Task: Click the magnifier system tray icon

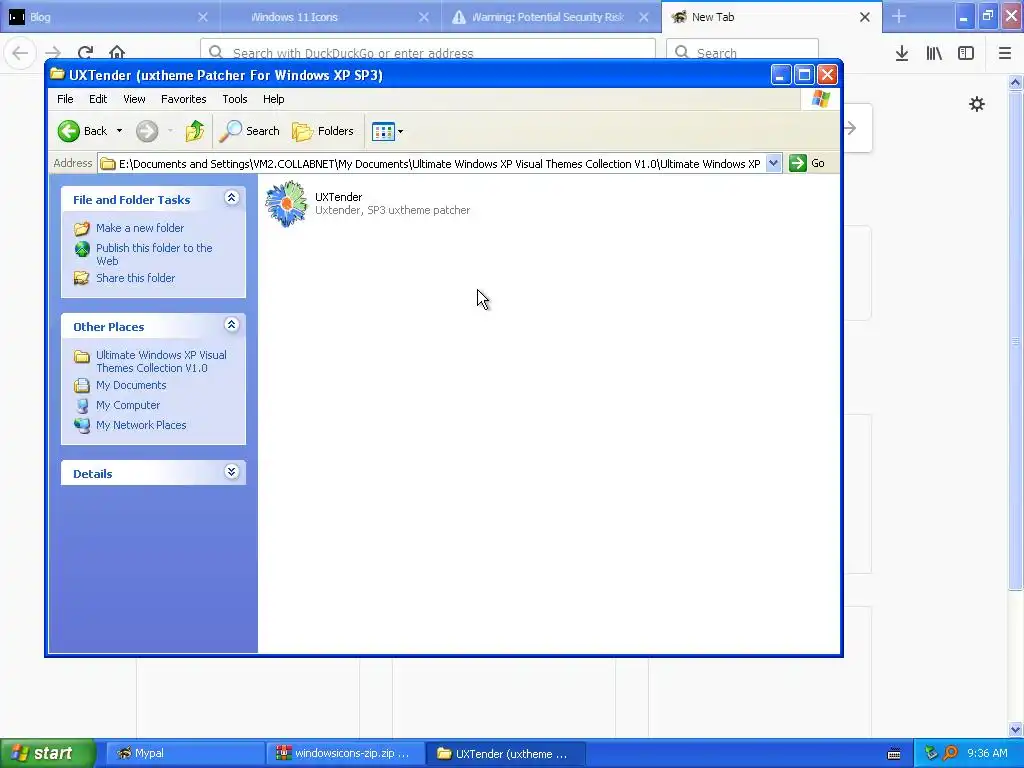Action: pos(950,754)
